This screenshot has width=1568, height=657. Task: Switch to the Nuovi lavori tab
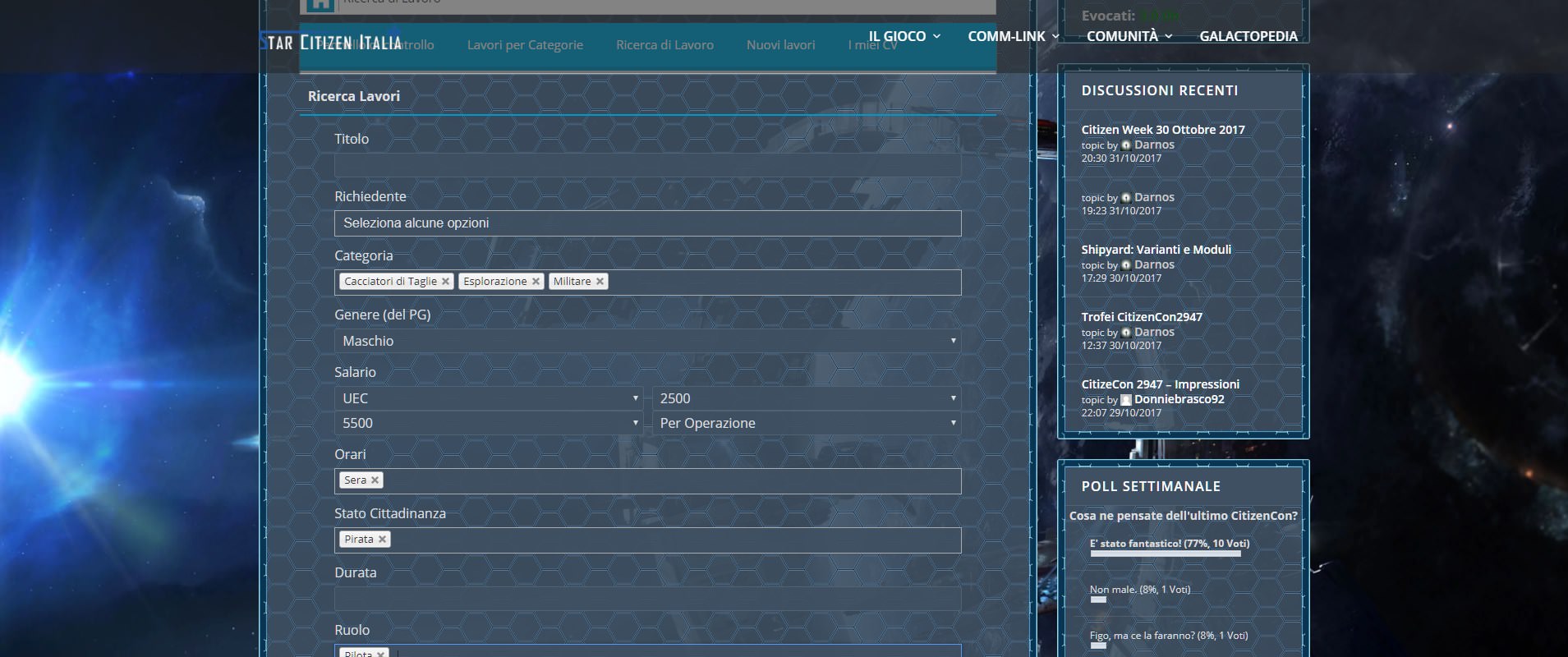(780, 45)
